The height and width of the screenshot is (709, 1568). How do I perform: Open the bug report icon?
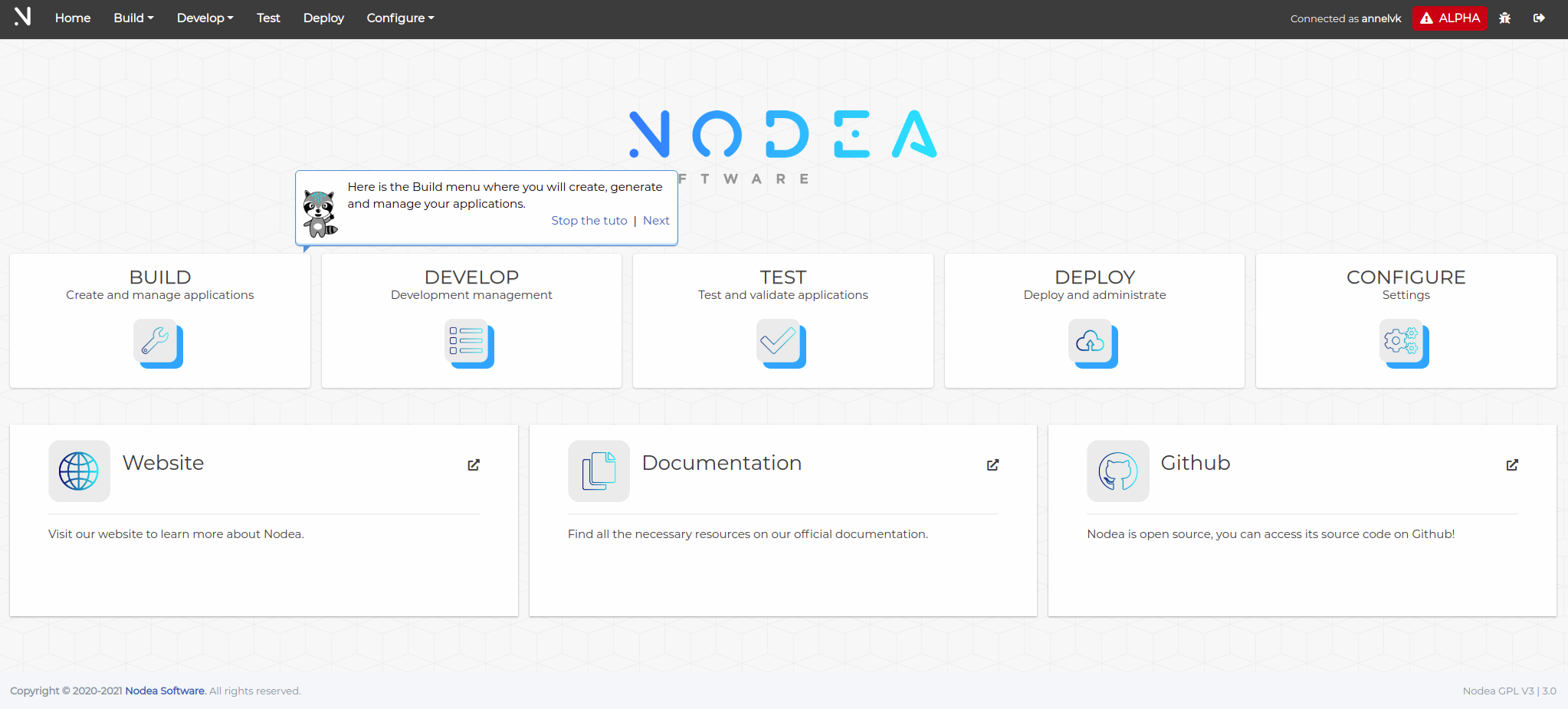point(1505,18)
